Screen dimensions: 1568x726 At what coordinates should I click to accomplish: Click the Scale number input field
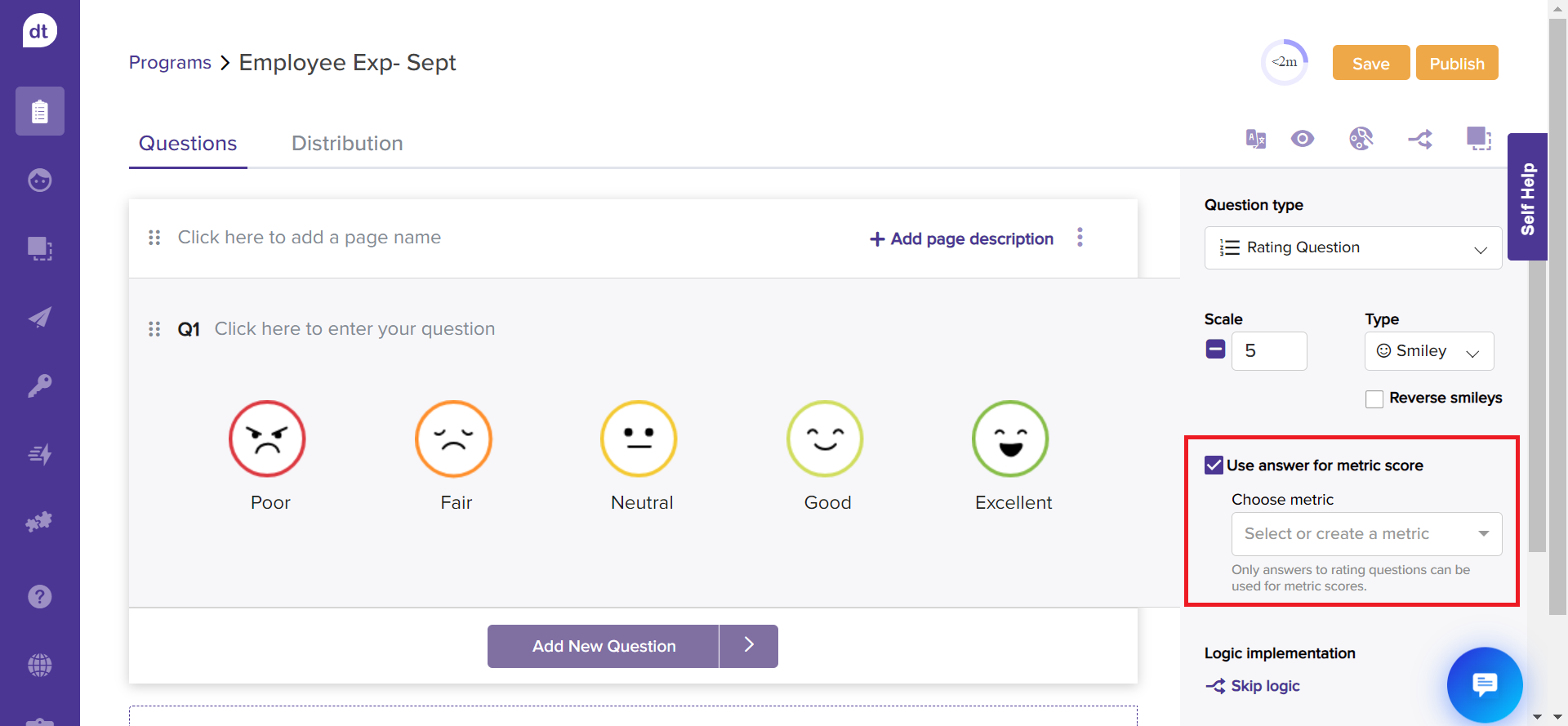tap(1268, 351)
